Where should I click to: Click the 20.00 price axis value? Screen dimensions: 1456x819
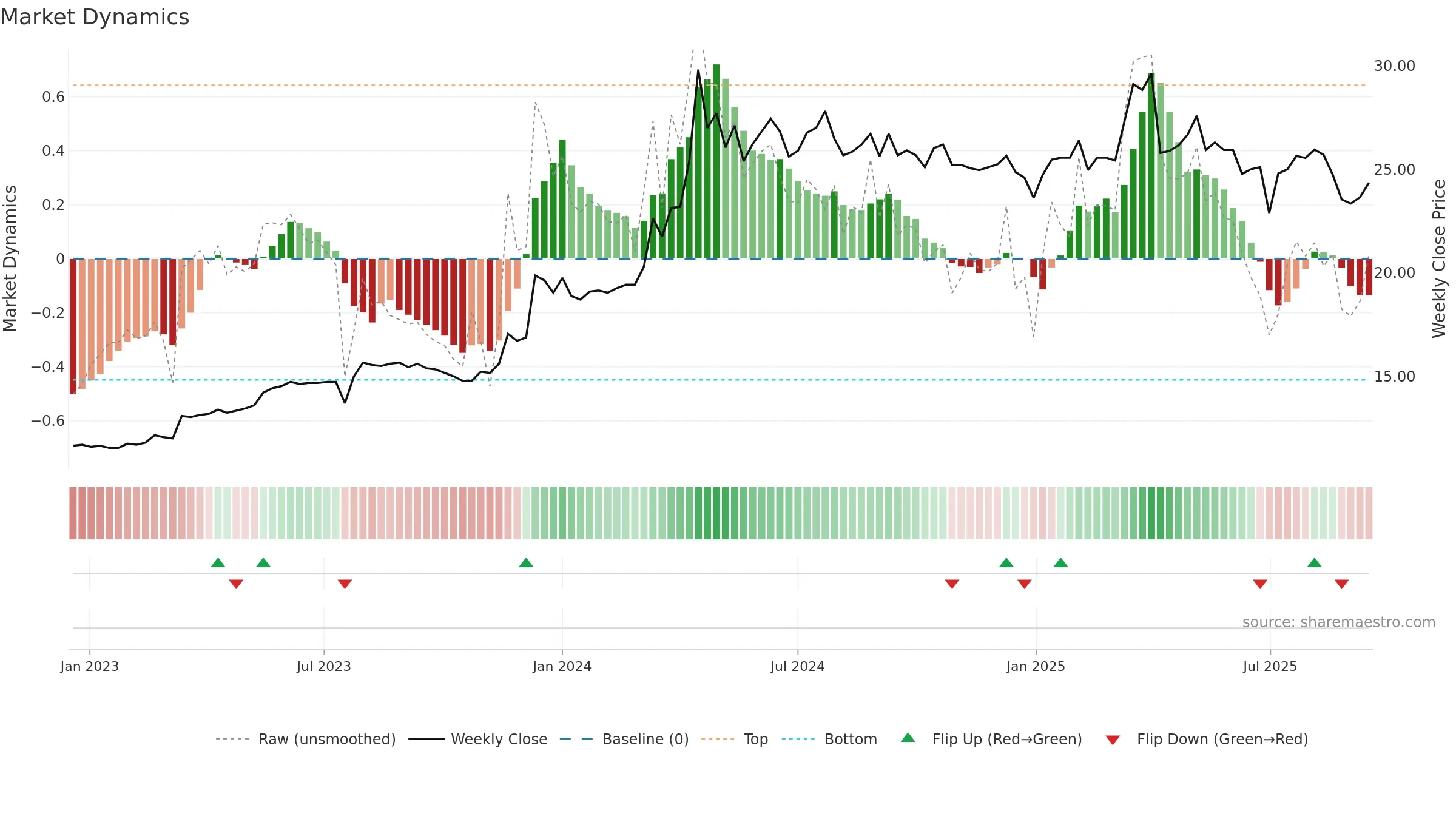point(1395,272)
